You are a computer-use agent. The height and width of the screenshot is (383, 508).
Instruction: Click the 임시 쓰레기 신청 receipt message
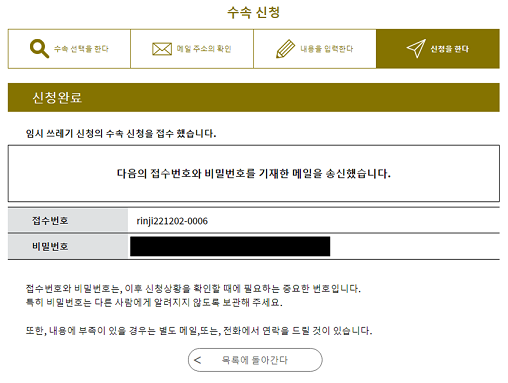(x=121, y=134)
